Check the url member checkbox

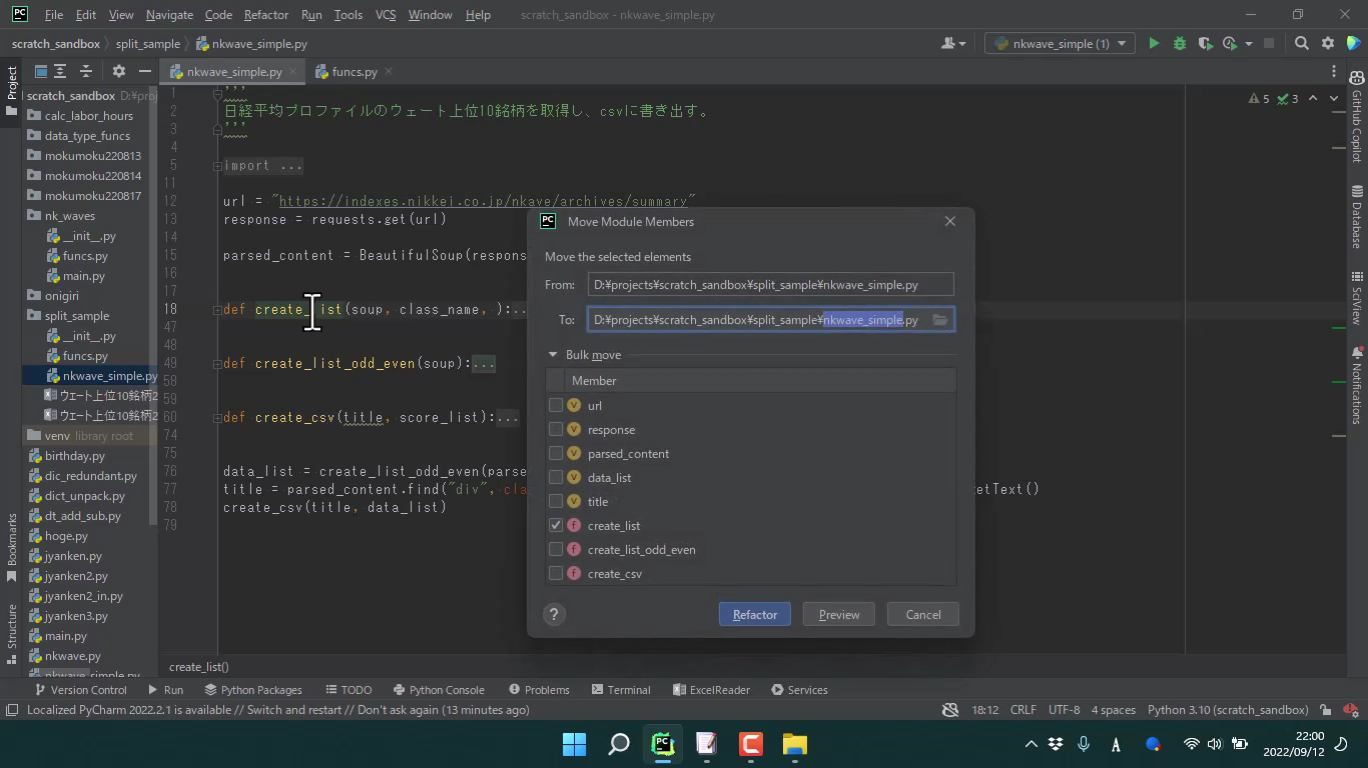click(556, 406)
